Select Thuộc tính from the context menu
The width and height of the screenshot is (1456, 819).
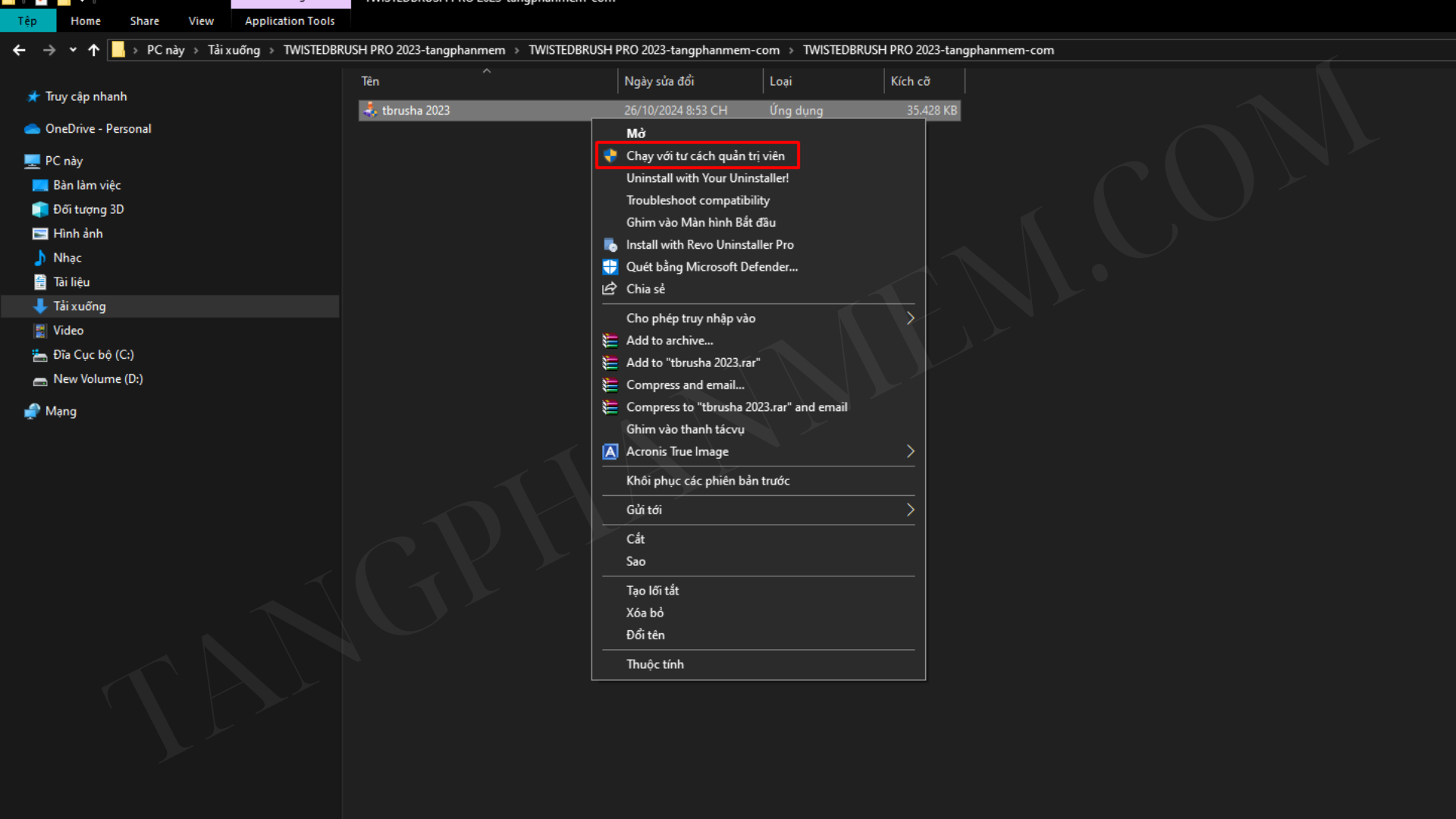pyautogui.click(x=655, y=664)
